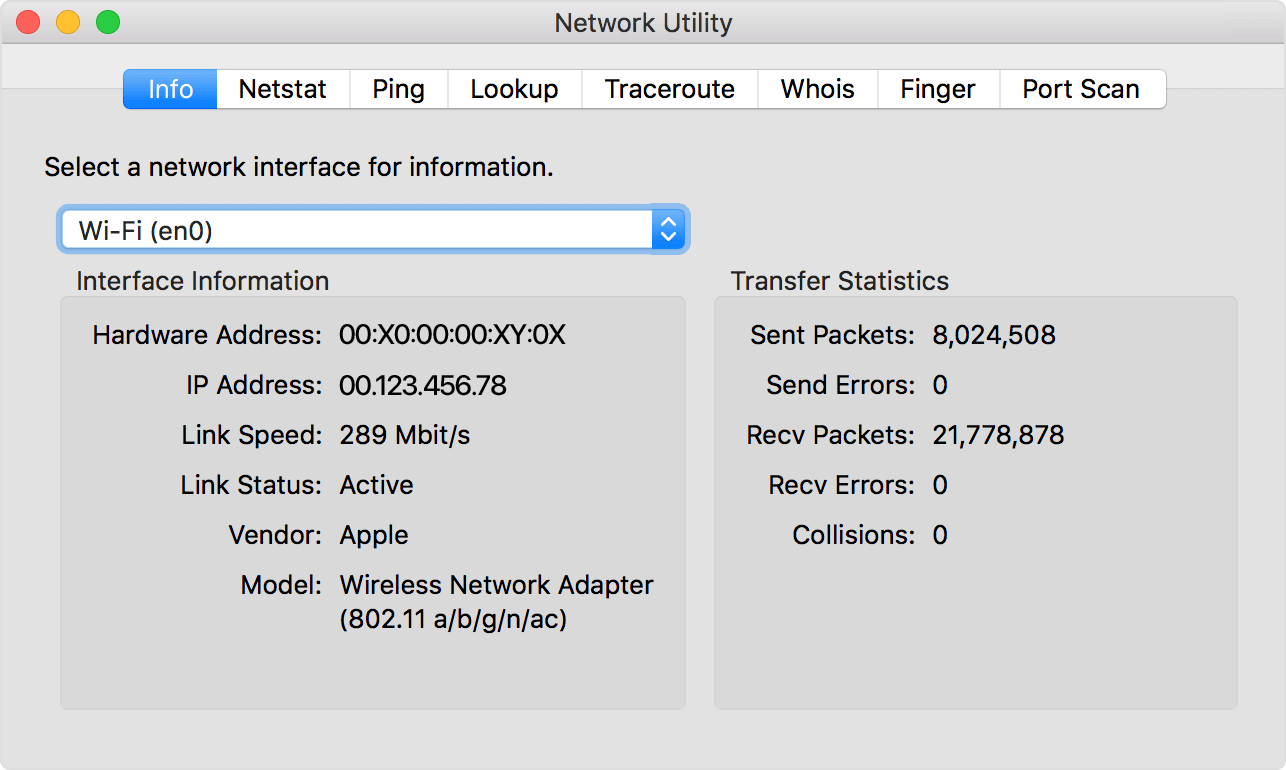Switch back to the Info tab
Image resolution: width=1286 pixels, height=770 pixels.
(169, 89)
